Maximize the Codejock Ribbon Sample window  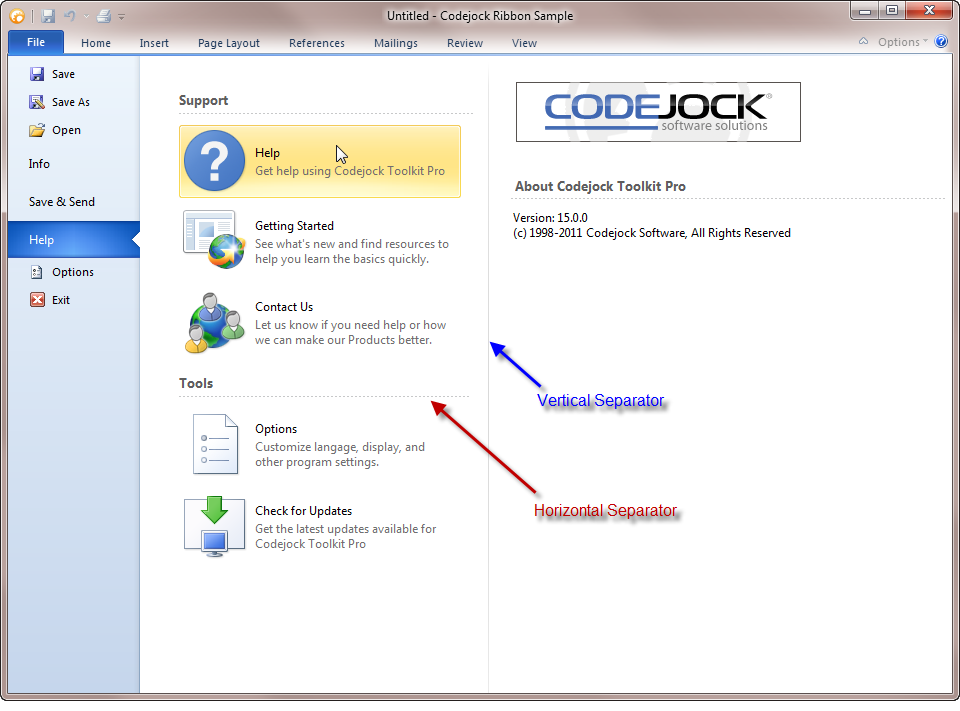(891, 10)
